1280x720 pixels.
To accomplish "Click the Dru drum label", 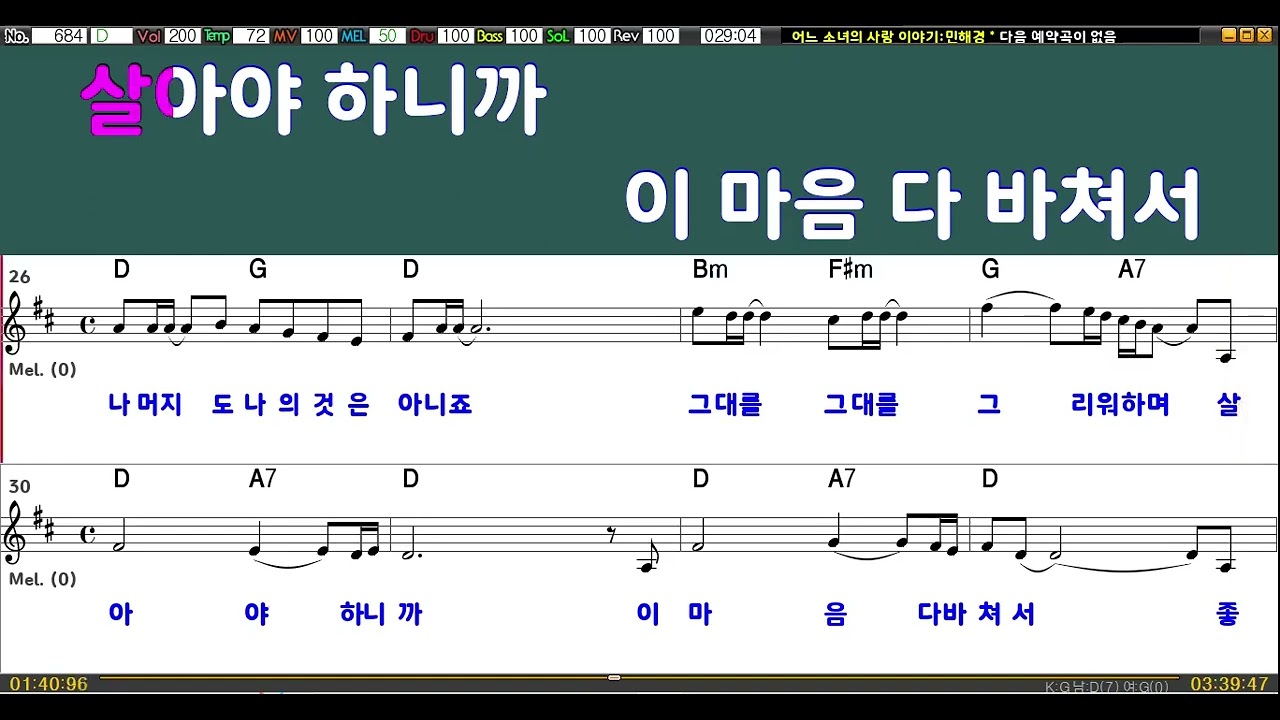I will [422, 36].
